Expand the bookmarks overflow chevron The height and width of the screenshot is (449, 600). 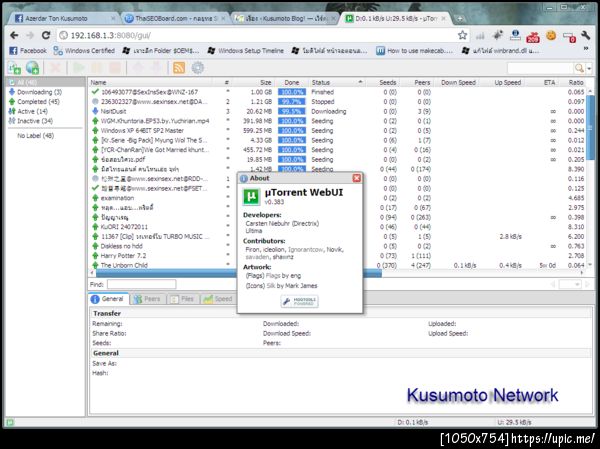(x=586, y=49)
